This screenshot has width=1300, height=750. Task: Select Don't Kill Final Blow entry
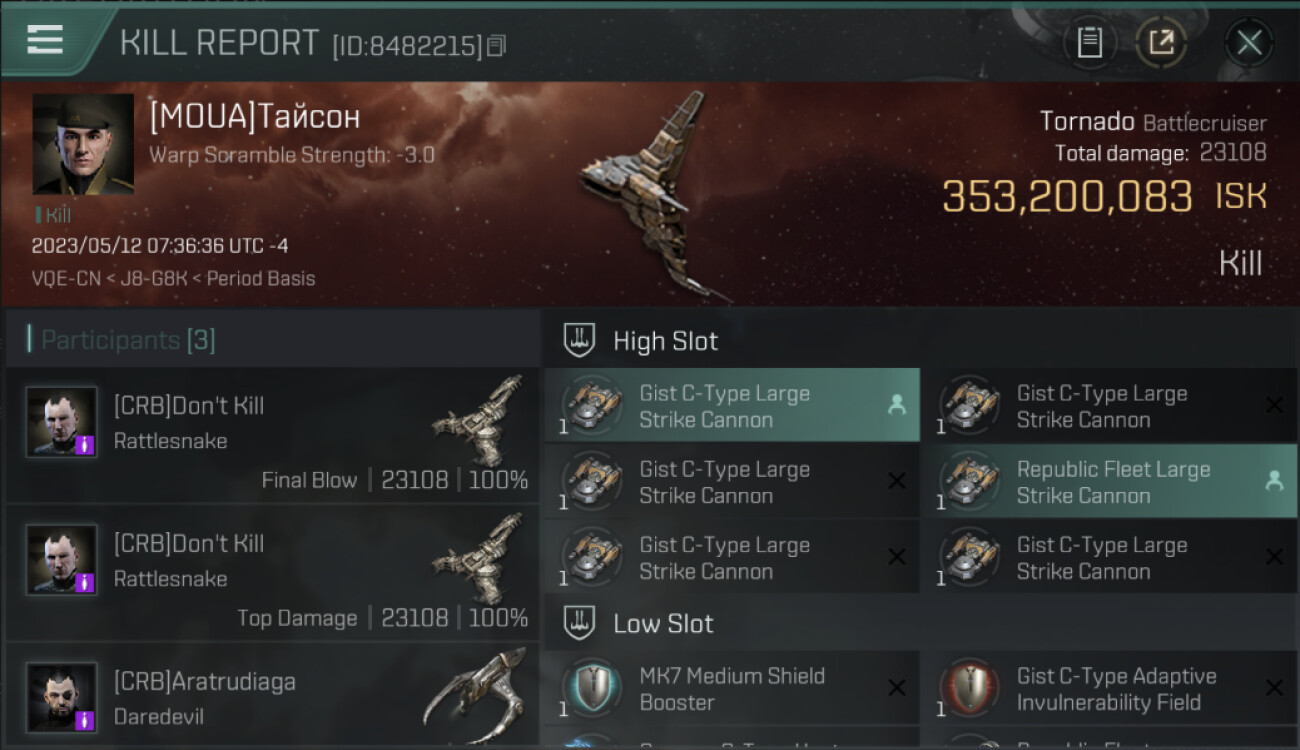point(273,435)
